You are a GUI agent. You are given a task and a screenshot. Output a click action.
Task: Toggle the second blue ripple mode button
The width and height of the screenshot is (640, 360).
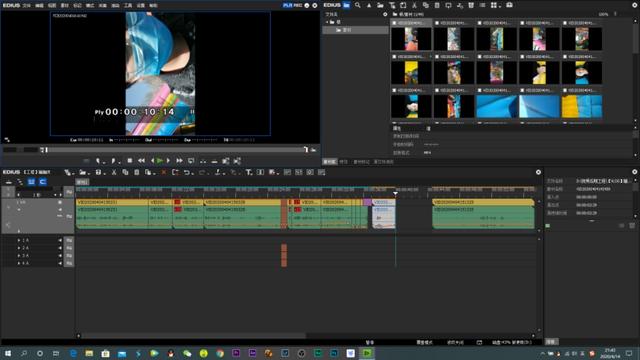tap(42, 182)
